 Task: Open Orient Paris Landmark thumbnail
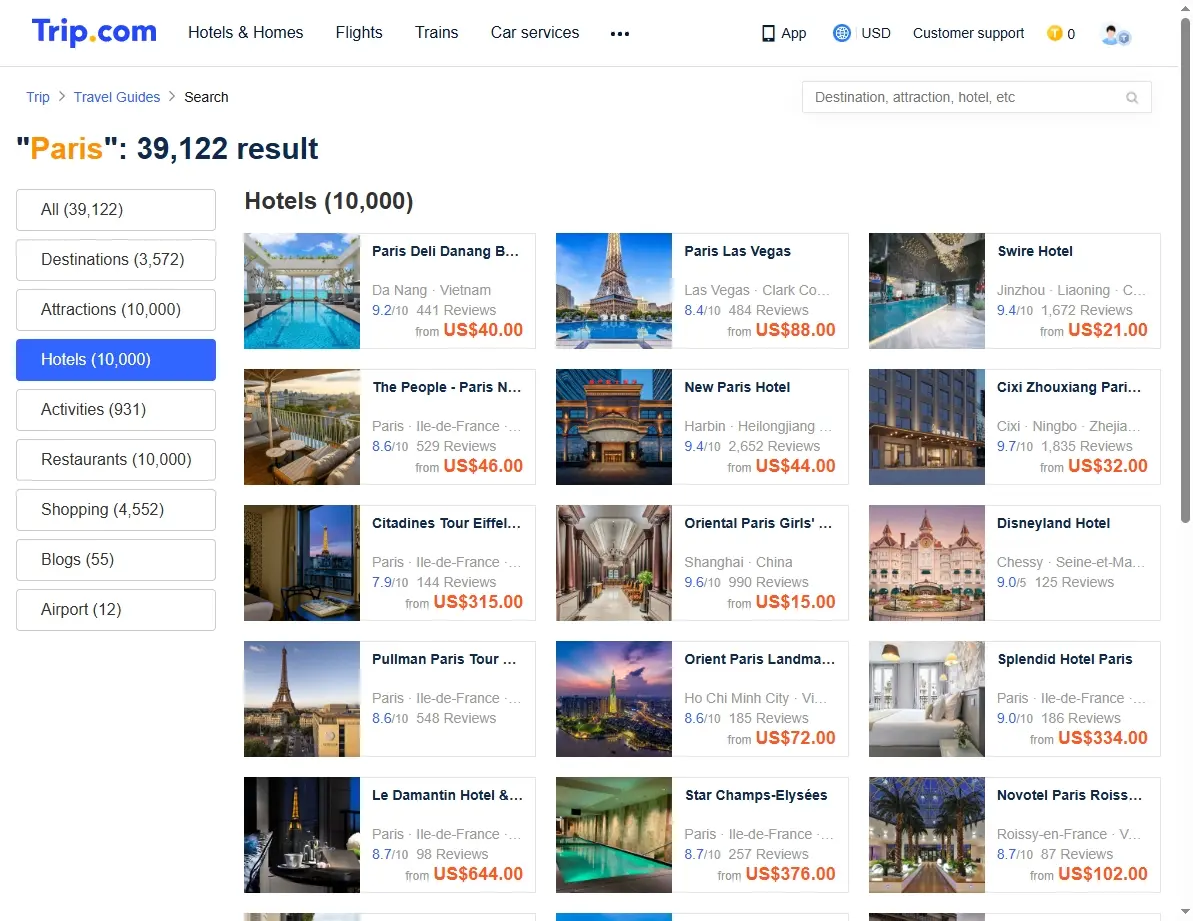[614, 699]
